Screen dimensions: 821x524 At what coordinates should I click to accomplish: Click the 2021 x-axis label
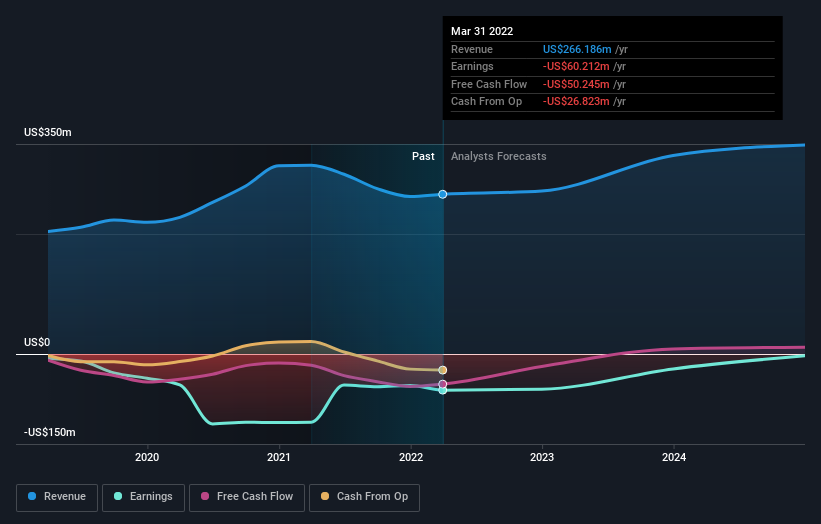(x=279, y=457)
